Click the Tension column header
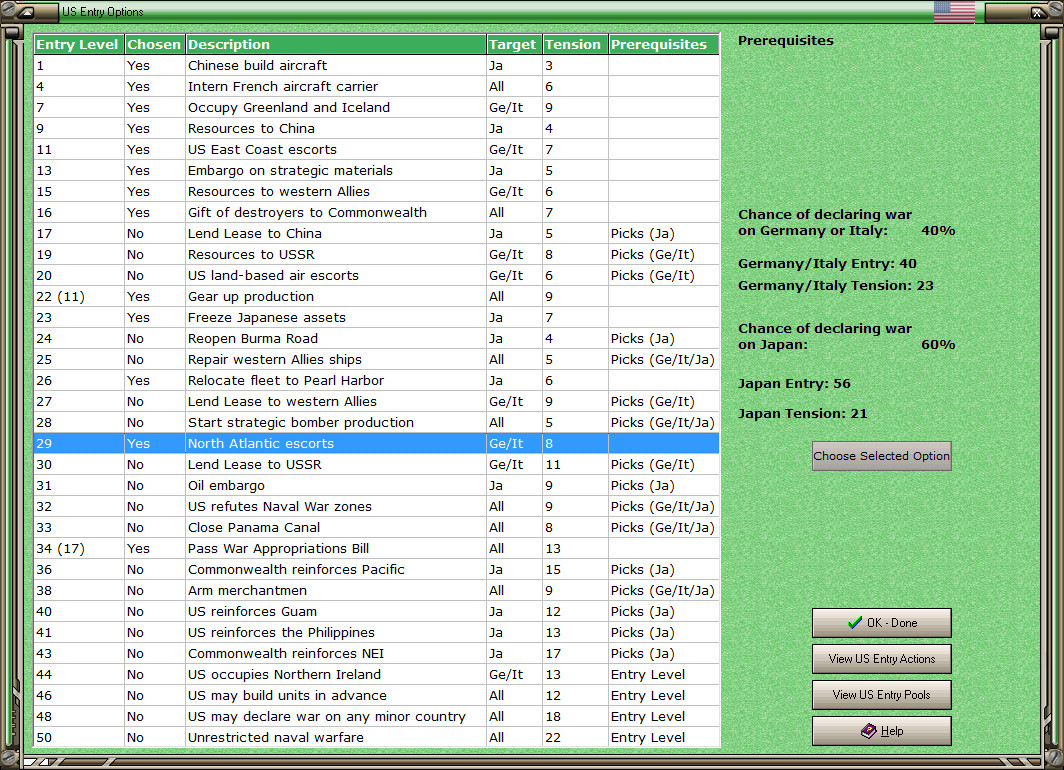The width and height of the screenshot is (1064, 770). pos(575,44)
